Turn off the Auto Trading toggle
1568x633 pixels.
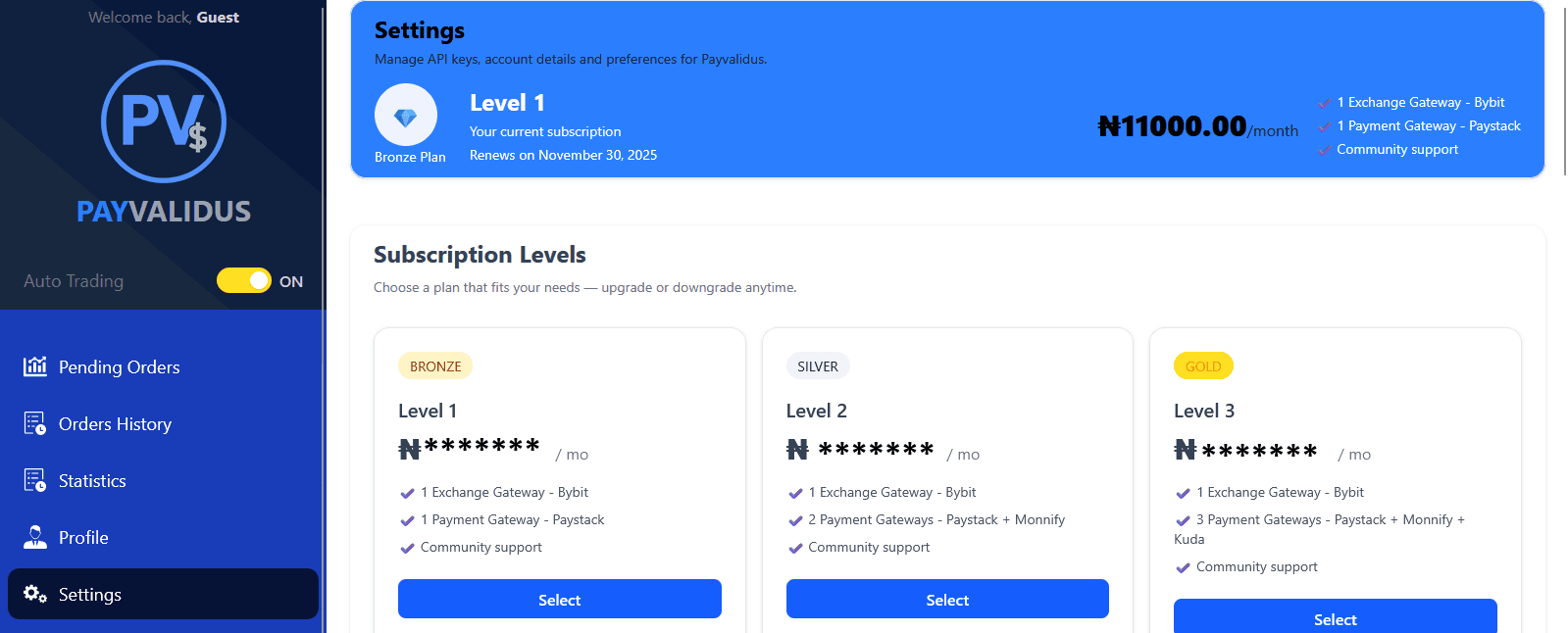pyautogui.click(x=244, y=281)
